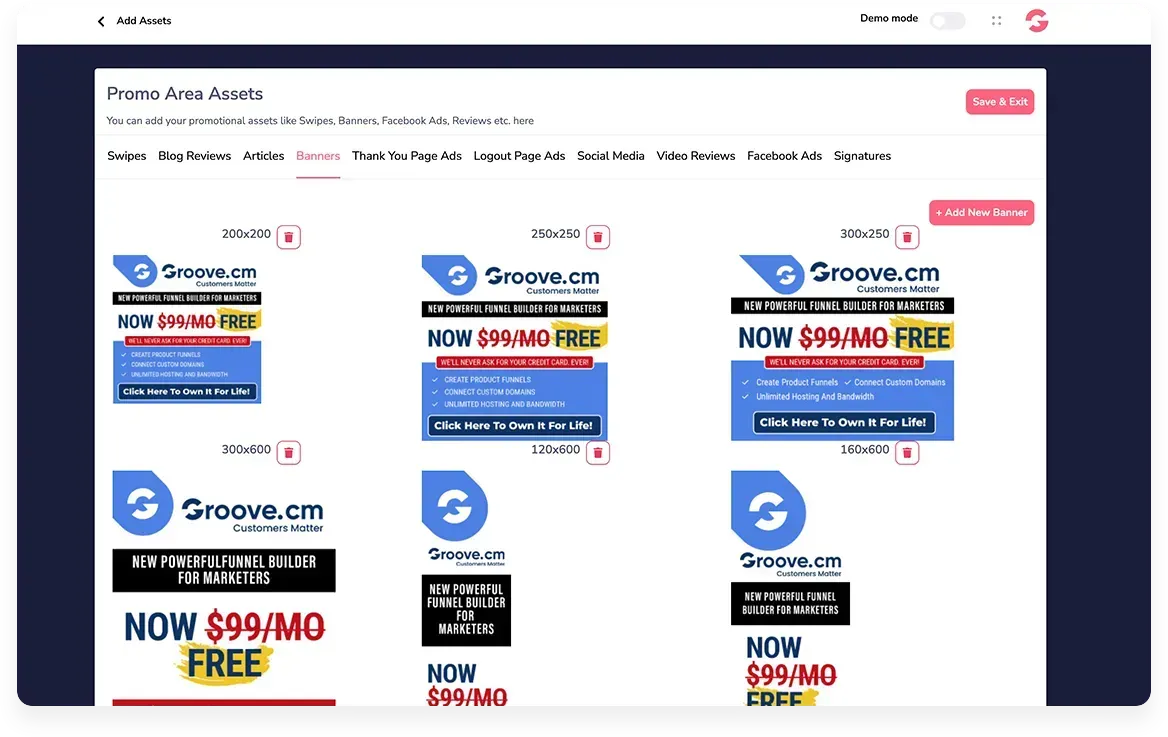
Task: Select the Banners tab
Action: point(318,156)
